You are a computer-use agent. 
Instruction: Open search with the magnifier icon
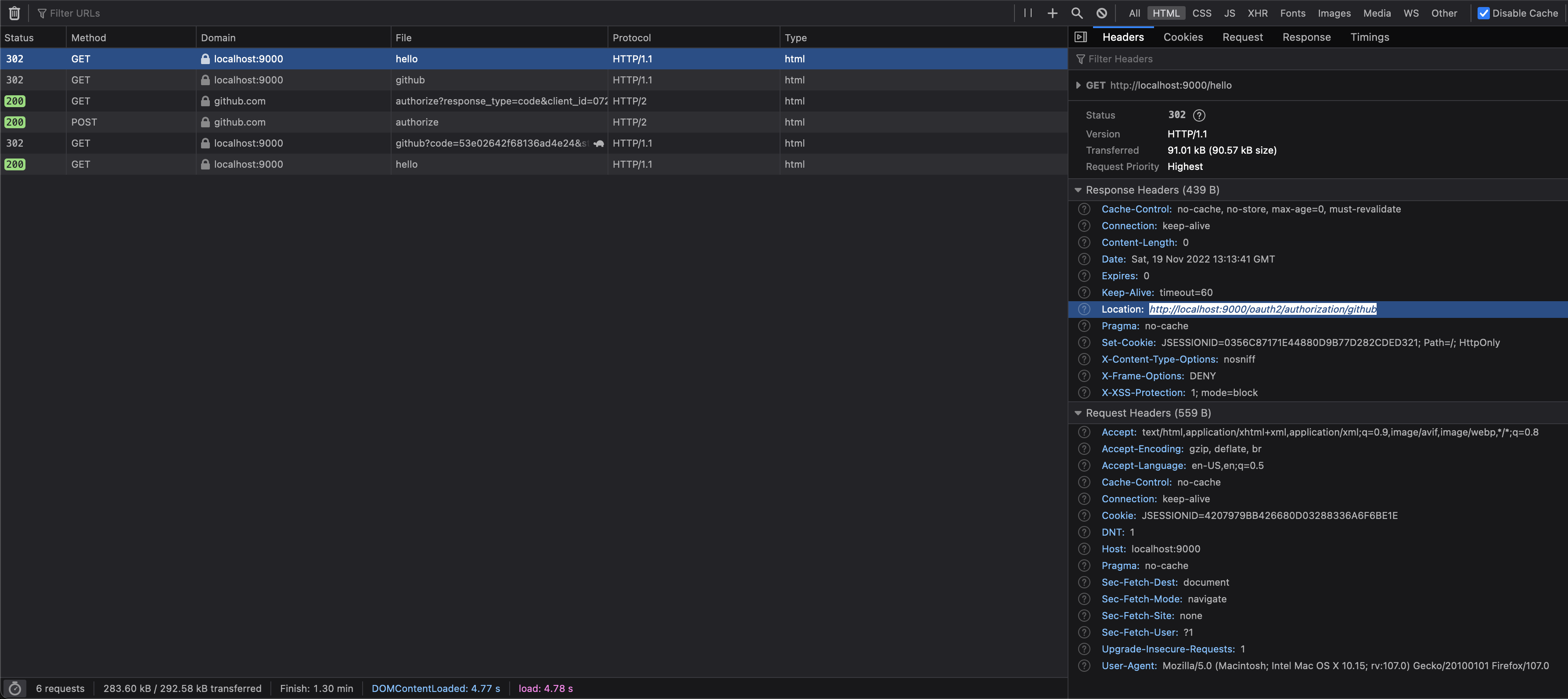click(1077, 13)
